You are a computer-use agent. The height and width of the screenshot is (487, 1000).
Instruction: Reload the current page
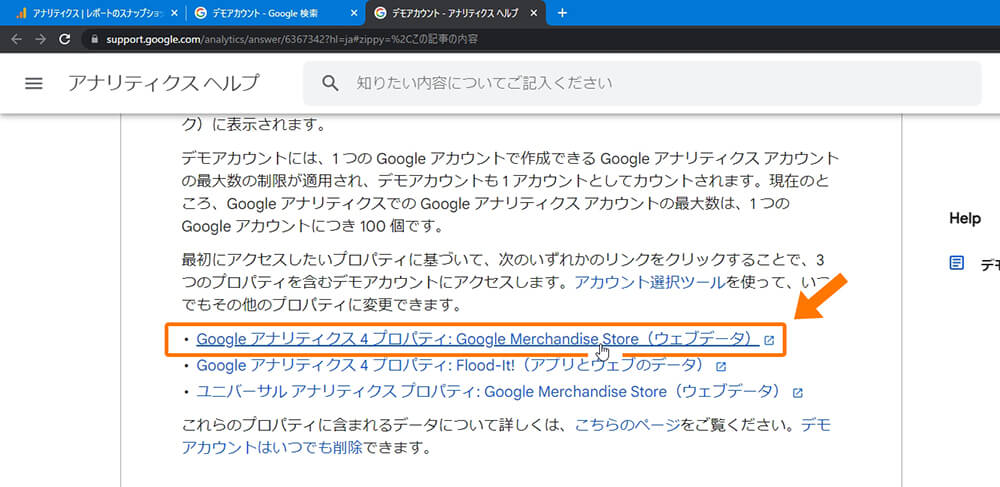64,39
